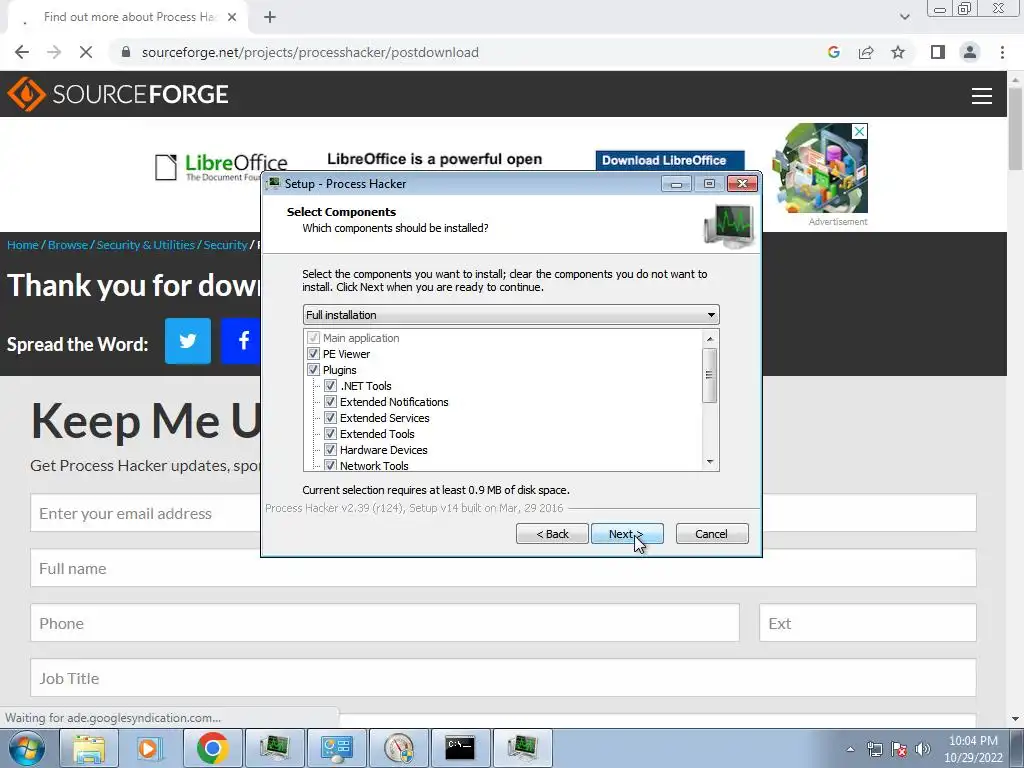Screen dimensions: 1024x768
Task: Open the Security breadcrumb link
Action: point(225,245)
